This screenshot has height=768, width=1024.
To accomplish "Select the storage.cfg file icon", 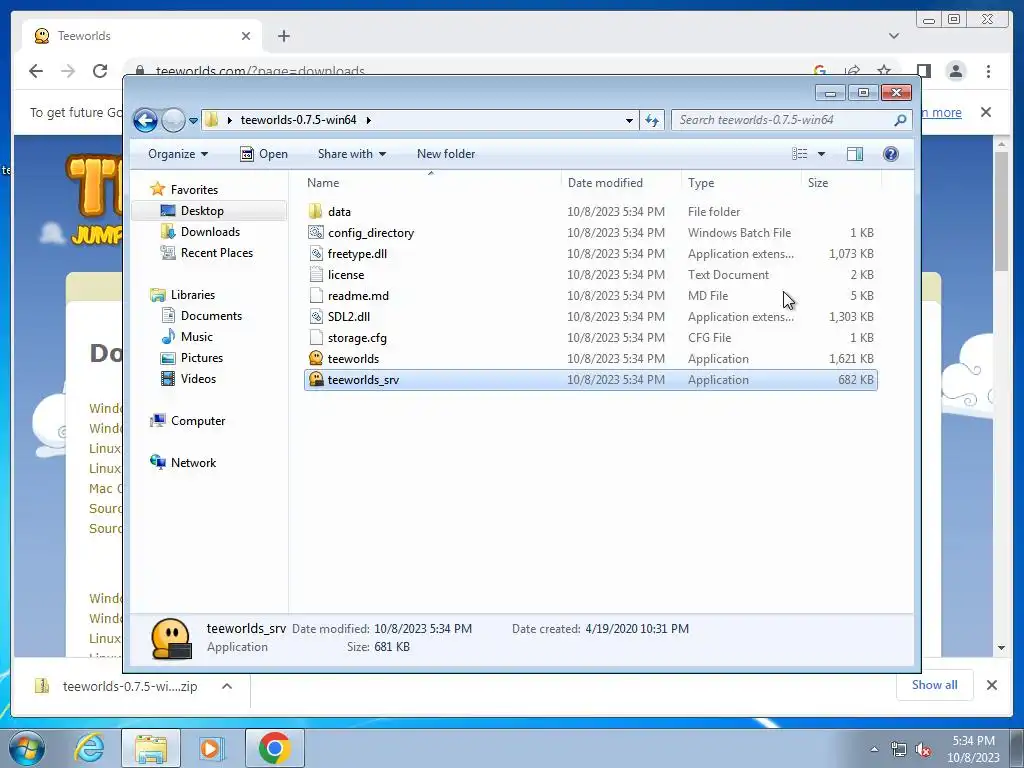I will 315,338.
